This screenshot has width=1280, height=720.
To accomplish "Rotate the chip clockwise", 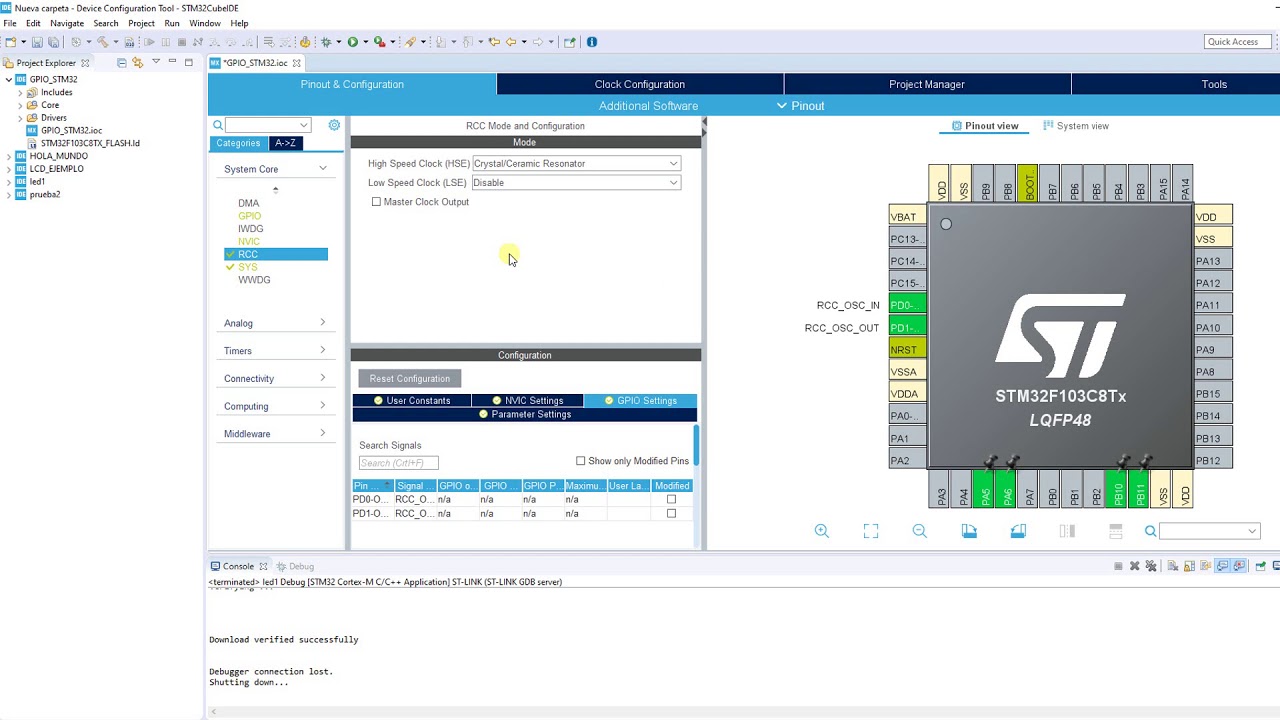I will point(969,531).
